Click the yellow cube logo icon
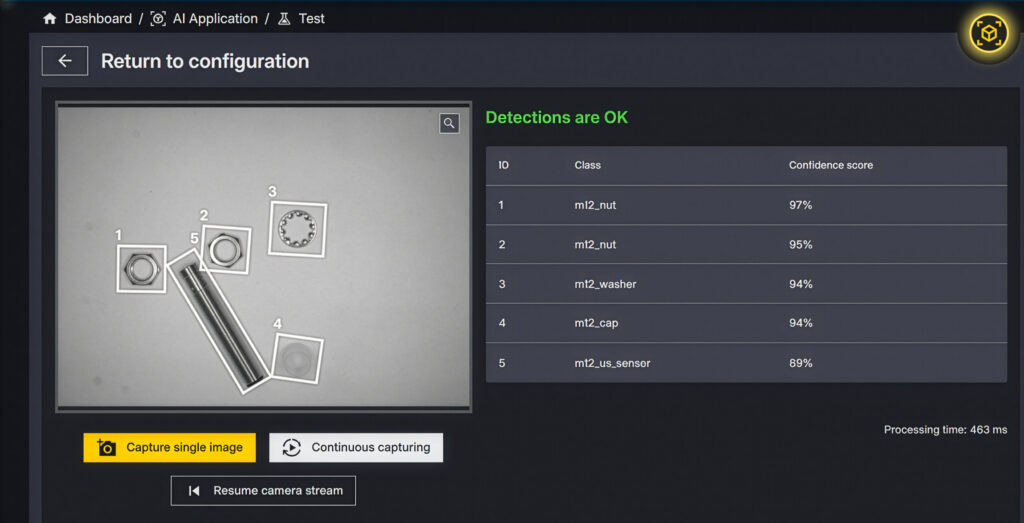Screen dimensions: 1024x523 pyautogui.click(x=988, y=34)
